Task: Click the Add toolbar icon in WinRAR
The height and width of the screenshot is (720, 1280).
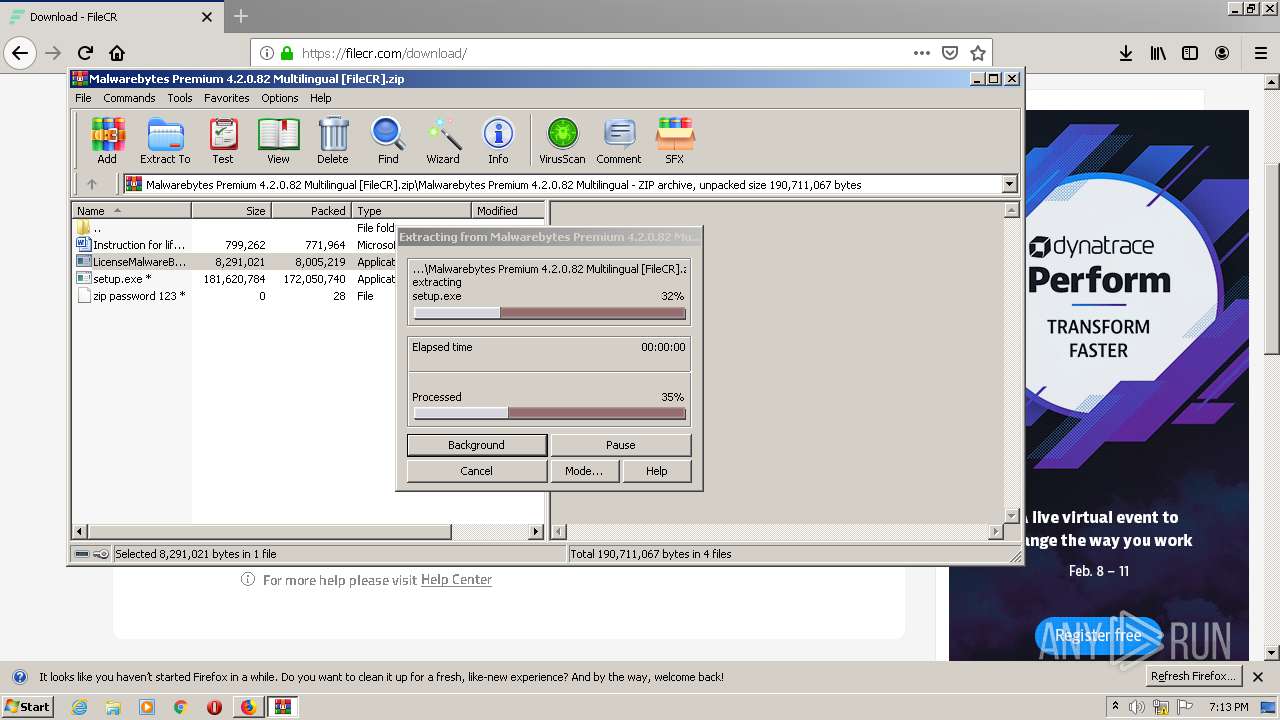Action: [x=107, y=140]
